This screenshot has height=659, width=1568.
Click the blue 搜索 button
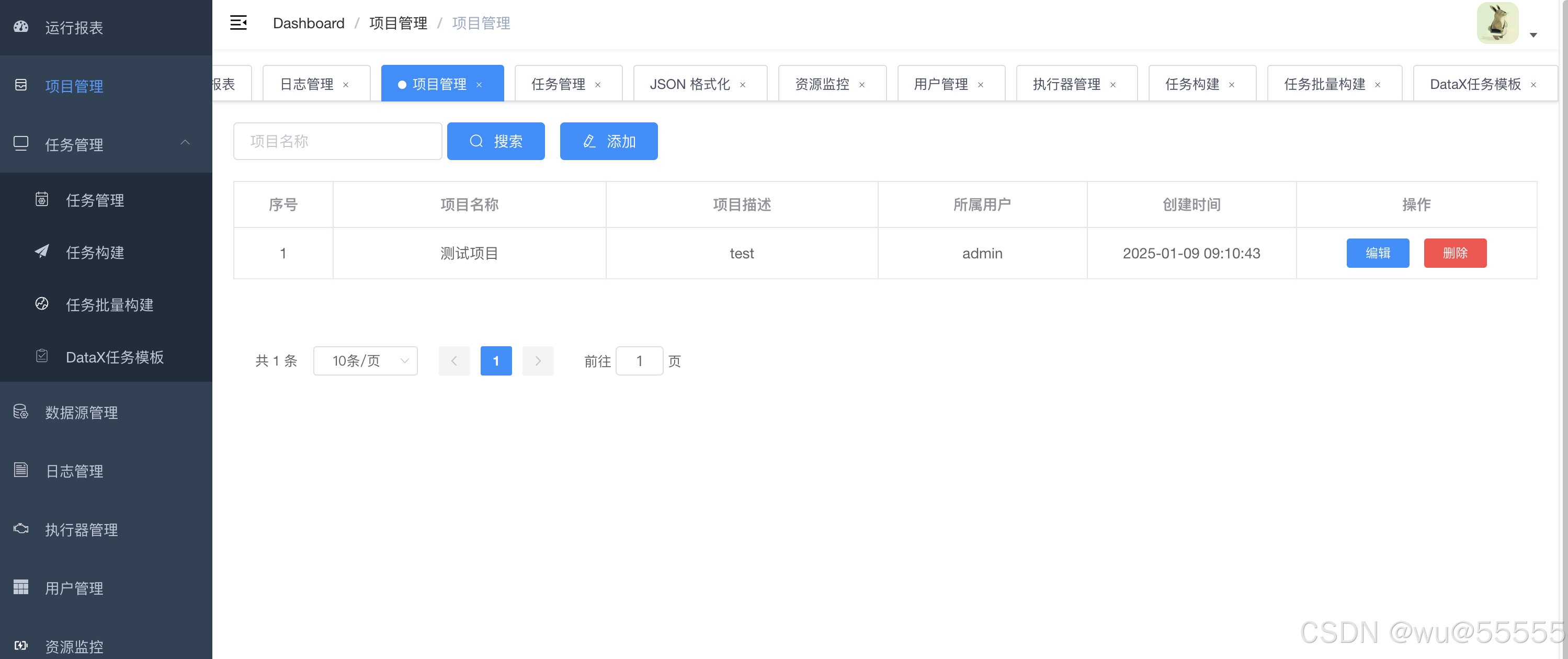[495, 141]
